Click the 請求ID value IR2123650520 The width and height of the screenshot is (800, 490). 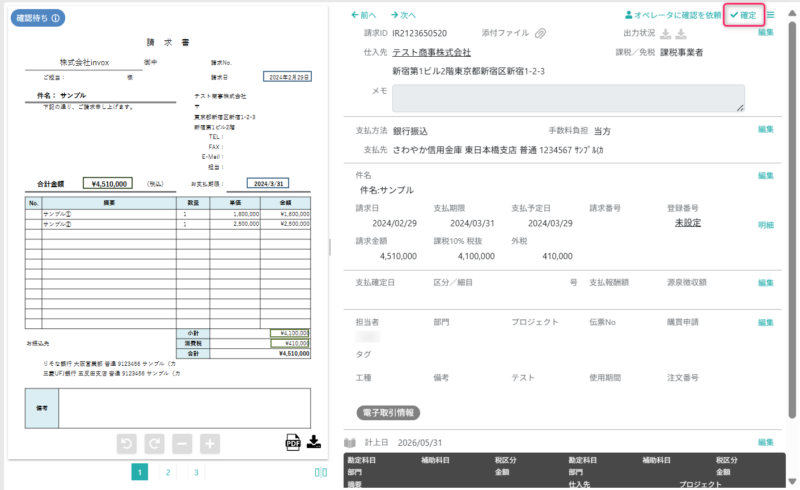[x=419, y=33]
